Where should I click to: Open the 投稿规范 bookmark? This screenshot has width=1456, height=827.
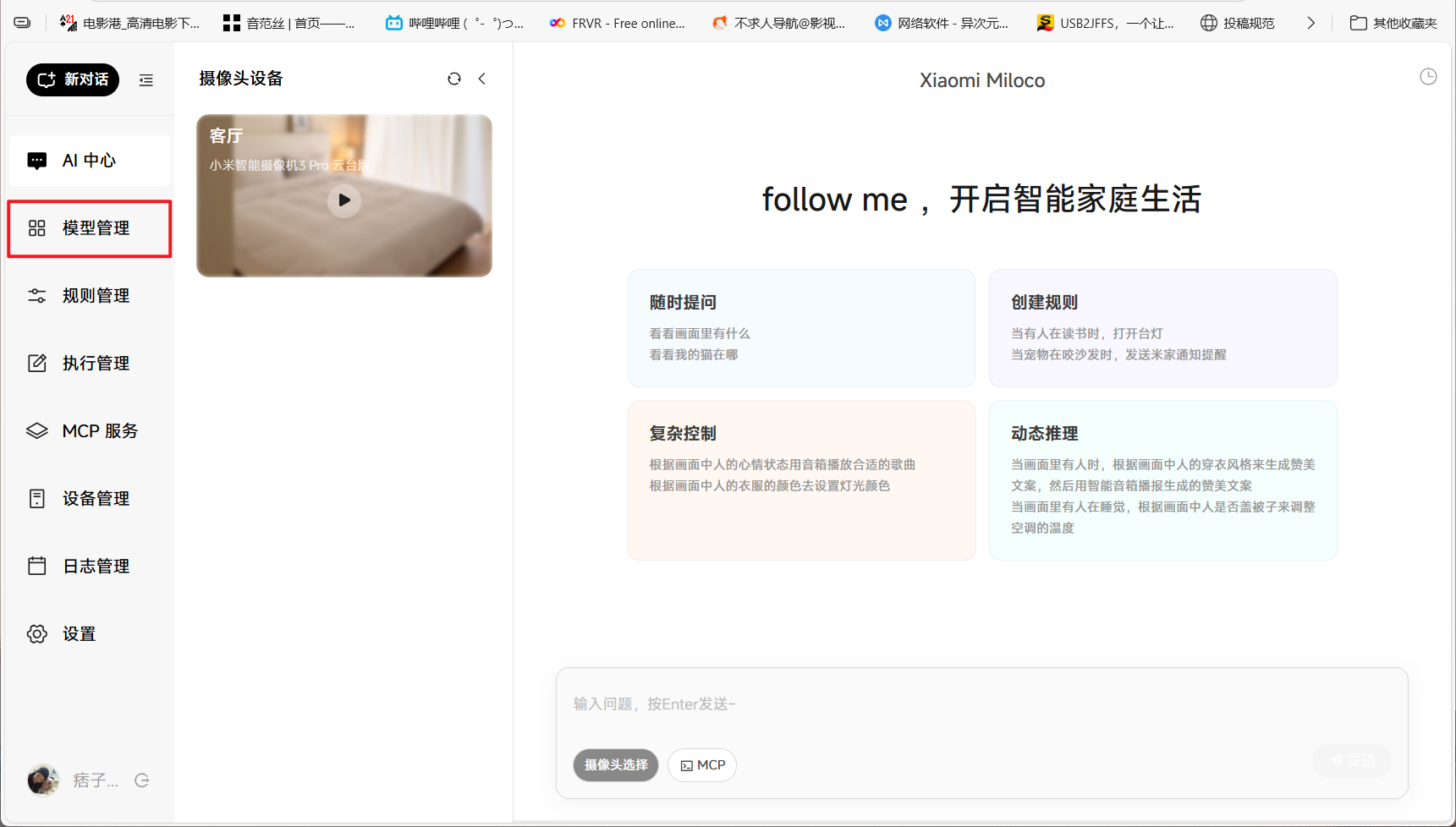coord(1238,23)
